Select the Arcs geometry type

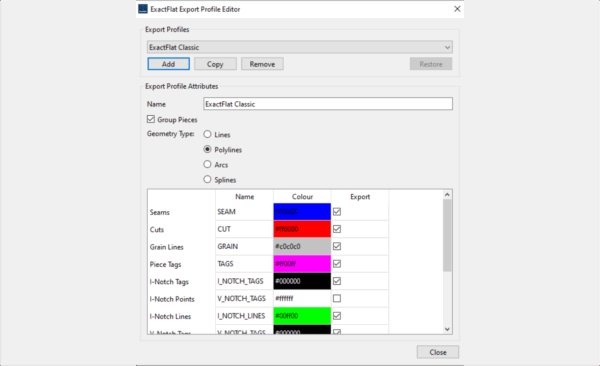[x=207, y=164]
